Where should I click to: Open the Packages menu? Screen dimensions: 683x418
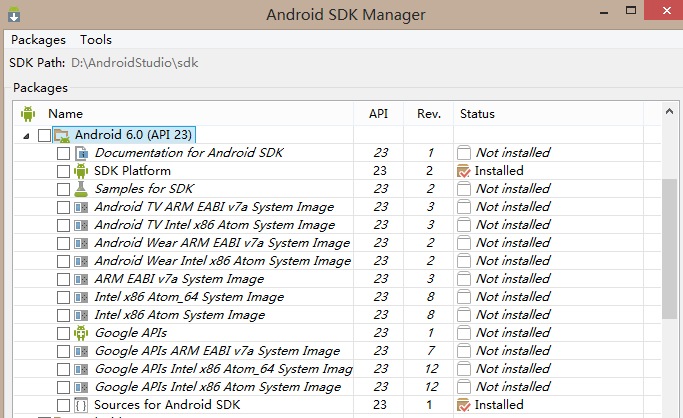(38, 40)
